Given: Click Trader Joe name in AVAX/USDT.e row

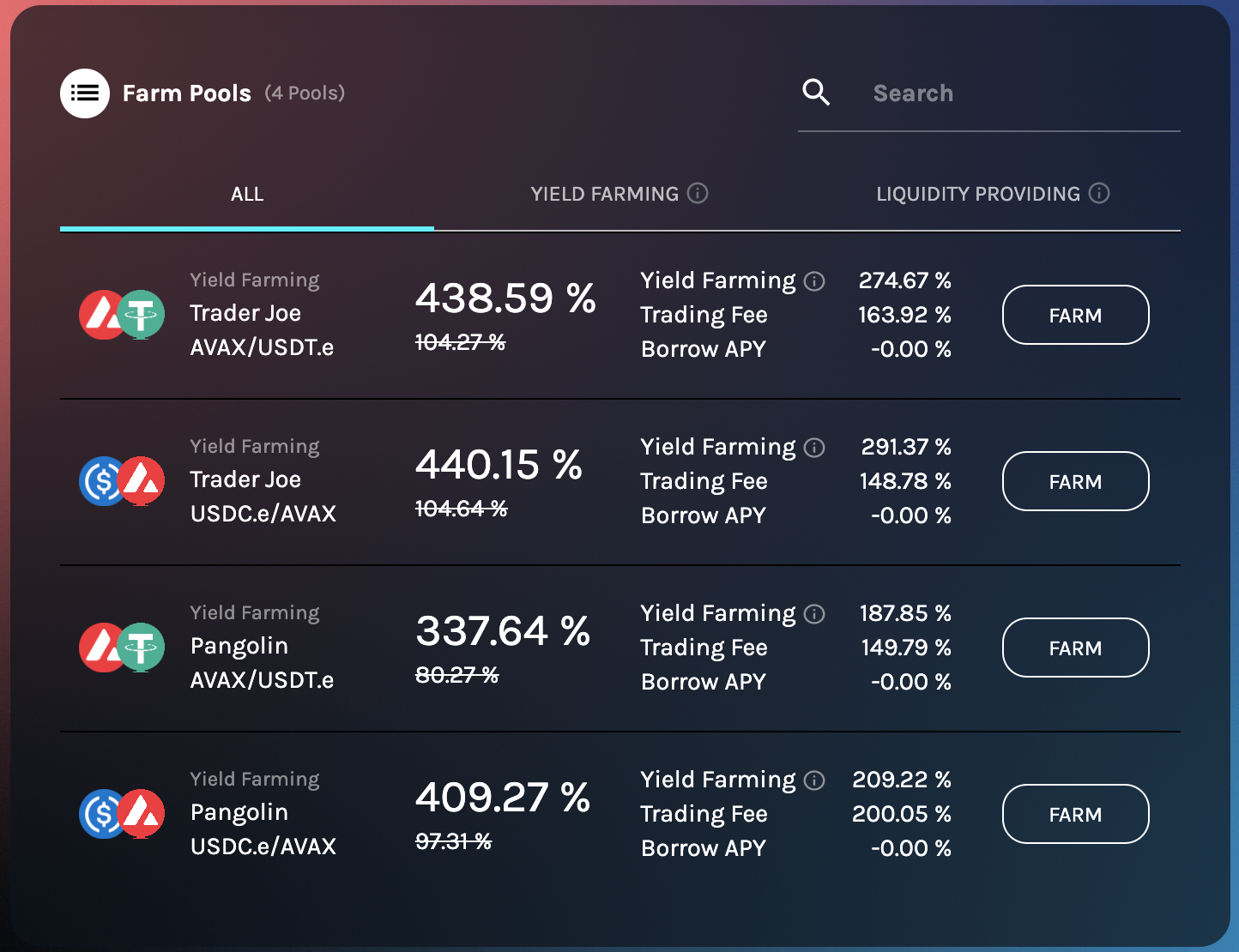Looking at the screenshot, I should [x=245, y=313].
